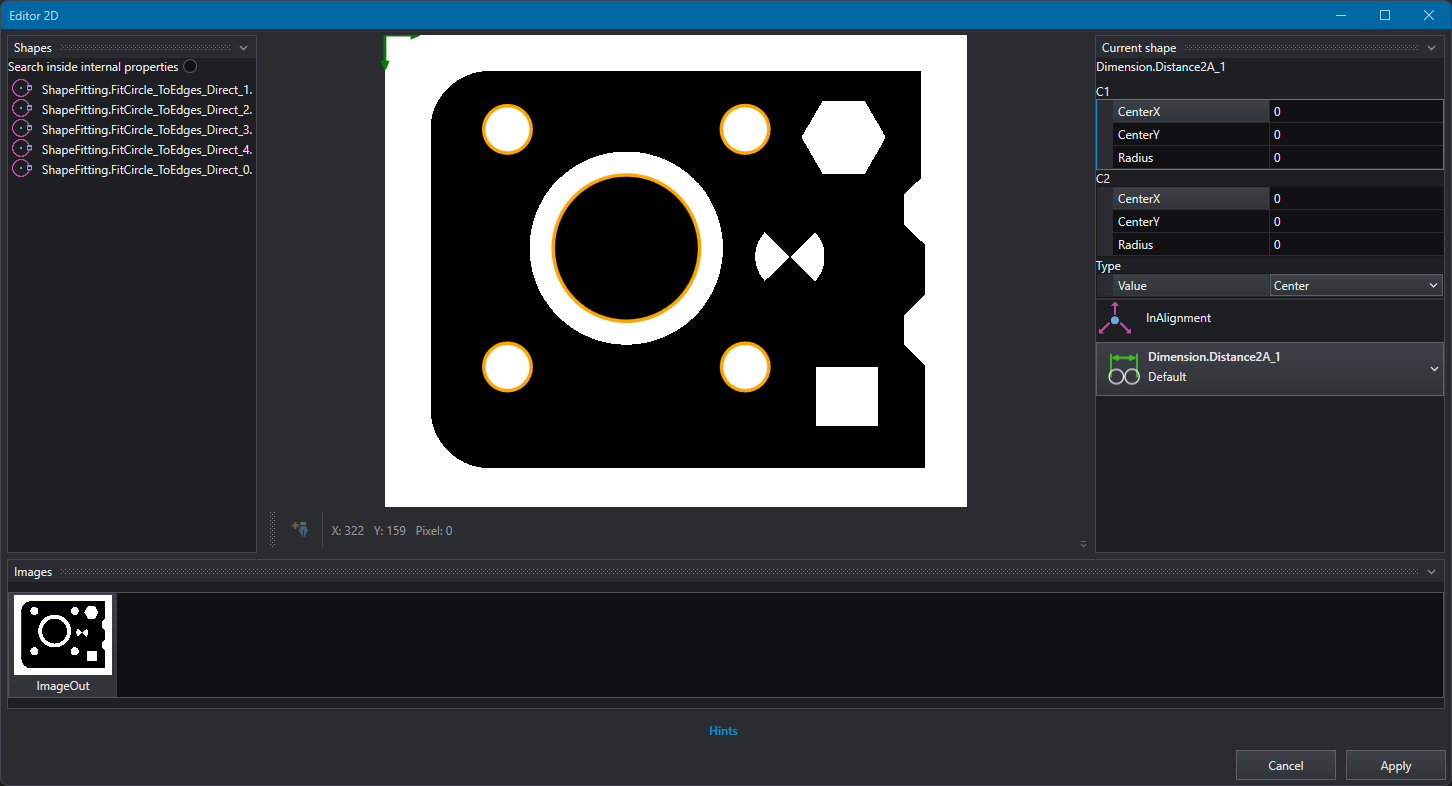The height and width of the screenshot is (786, 1452).
Task: Maximize the Editor 2D window
Action: tap(1385, 15)
